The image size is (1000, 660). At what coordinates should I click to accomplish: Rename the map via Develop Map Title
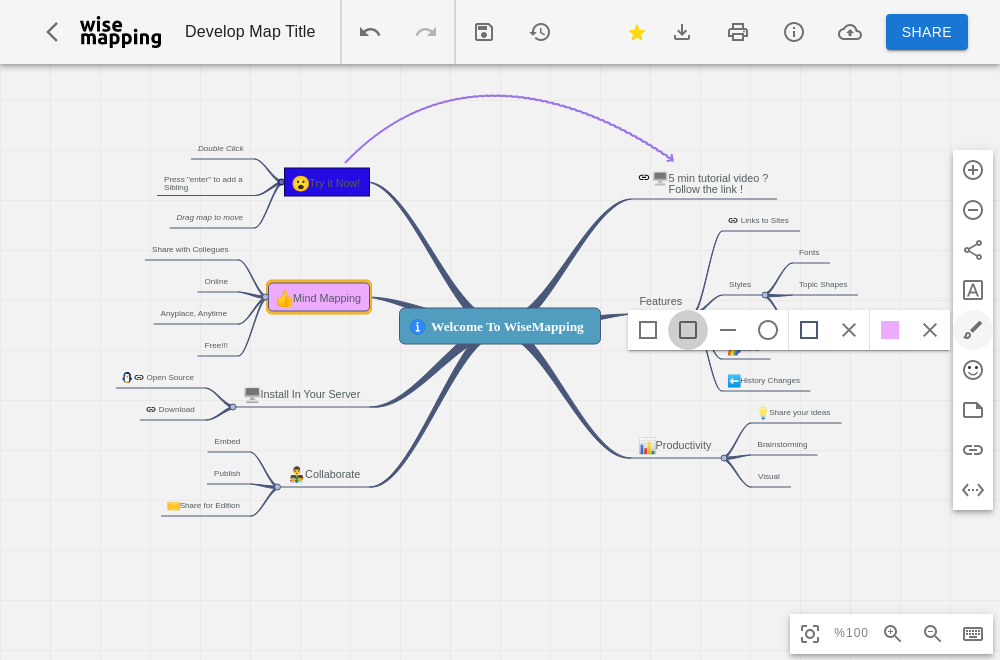[250, 32]
